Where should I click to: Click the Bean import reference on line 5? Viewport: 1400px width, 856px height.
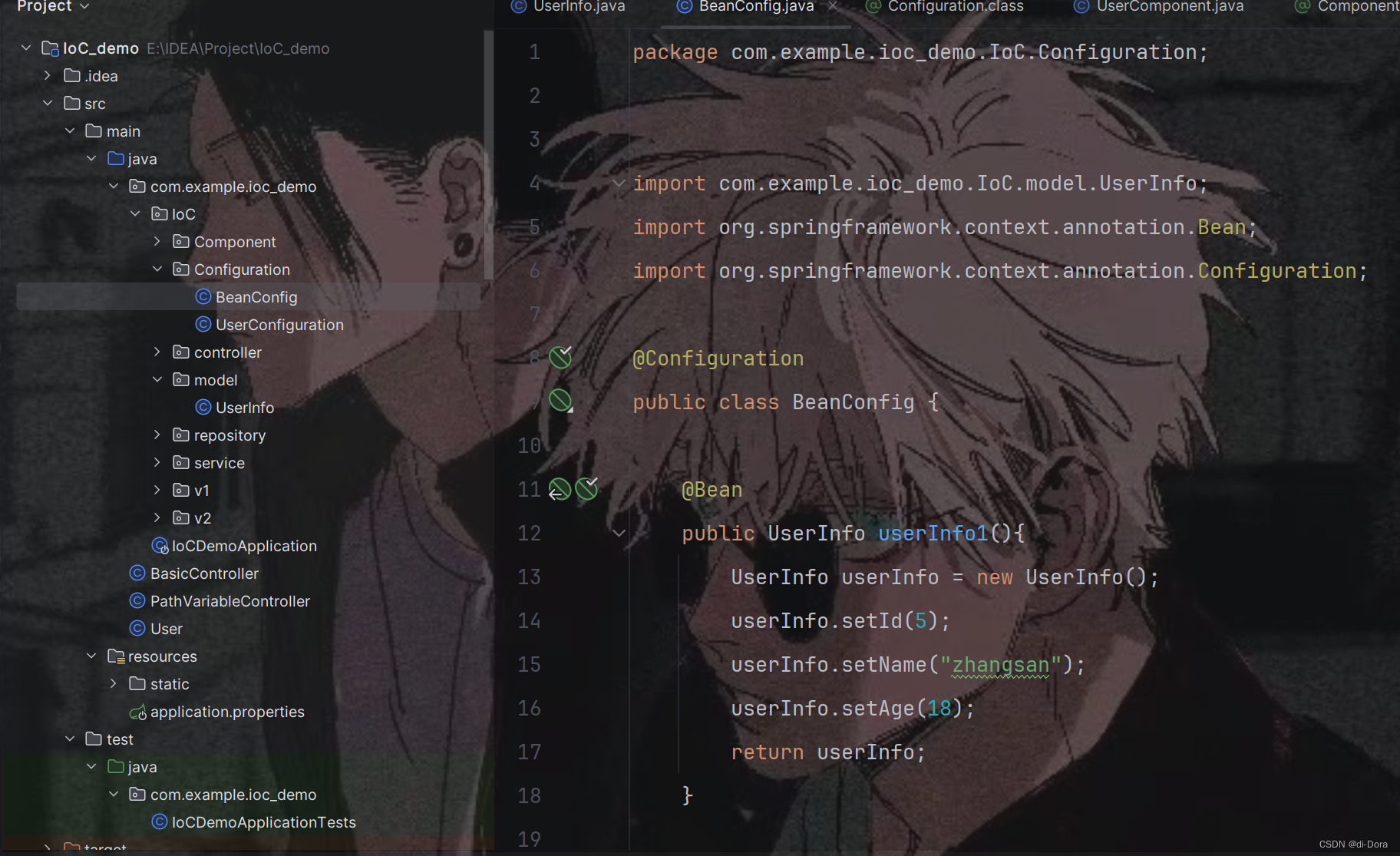pyautogui.click(x=1222, y=227)
